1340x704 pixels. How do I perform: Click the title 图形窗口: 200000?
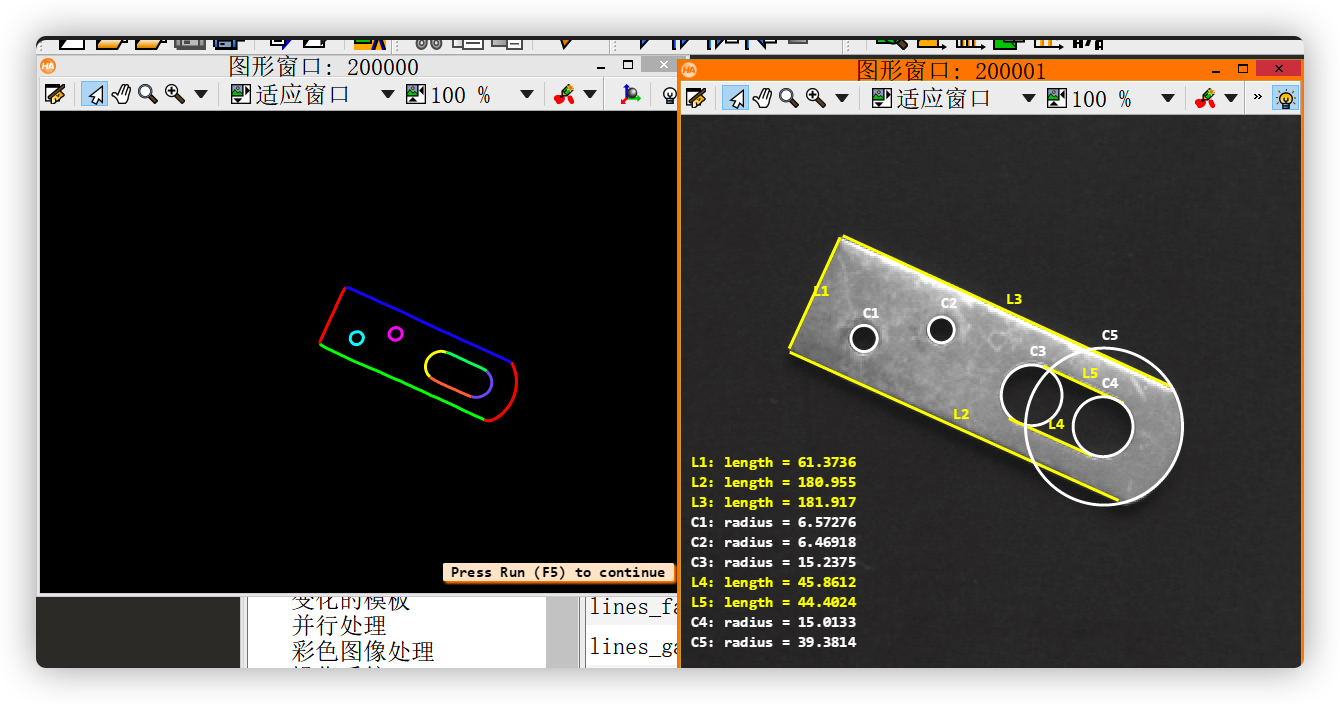point(324,67)
